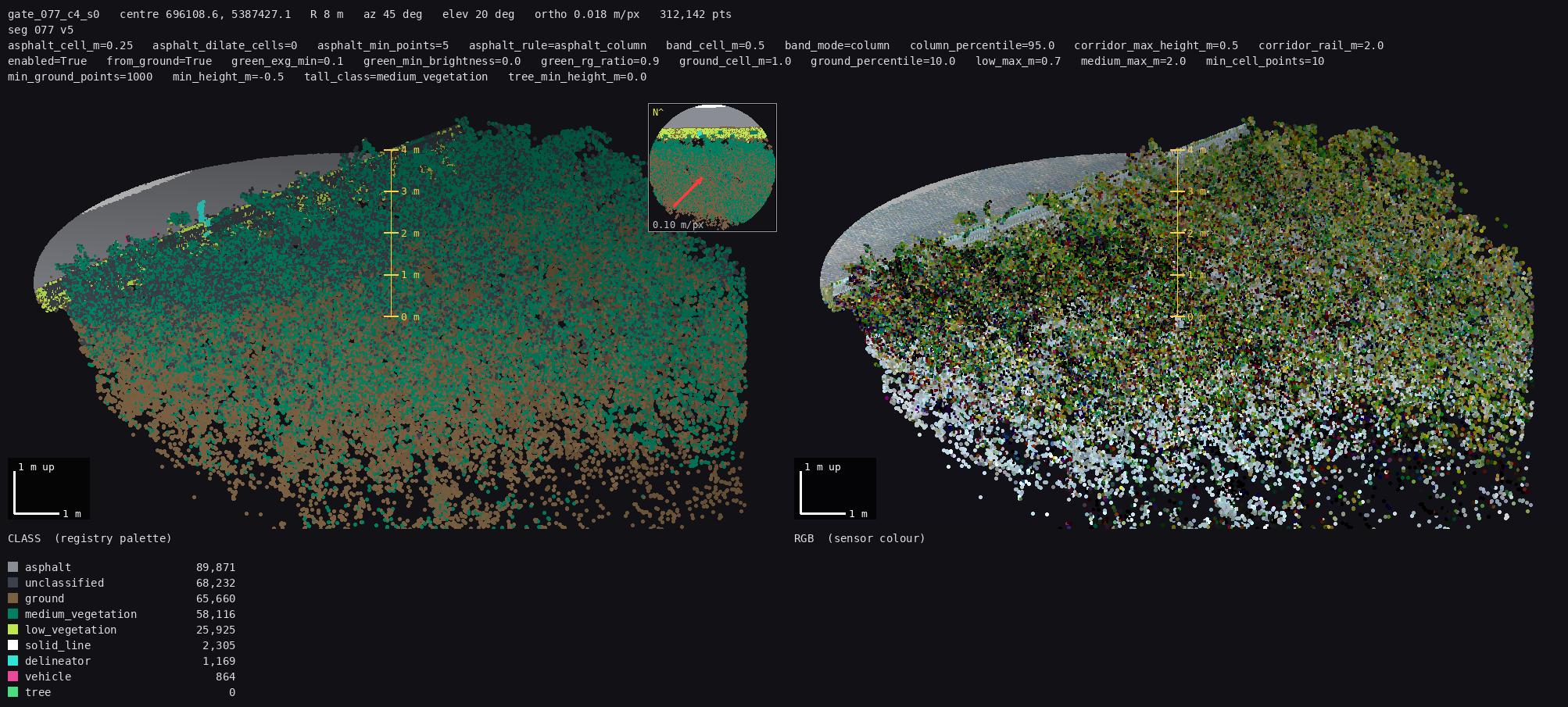This screenshot has width=1568, height=707.
Task: Click the vehicle pink legend swatch
Action: (13, 677)
